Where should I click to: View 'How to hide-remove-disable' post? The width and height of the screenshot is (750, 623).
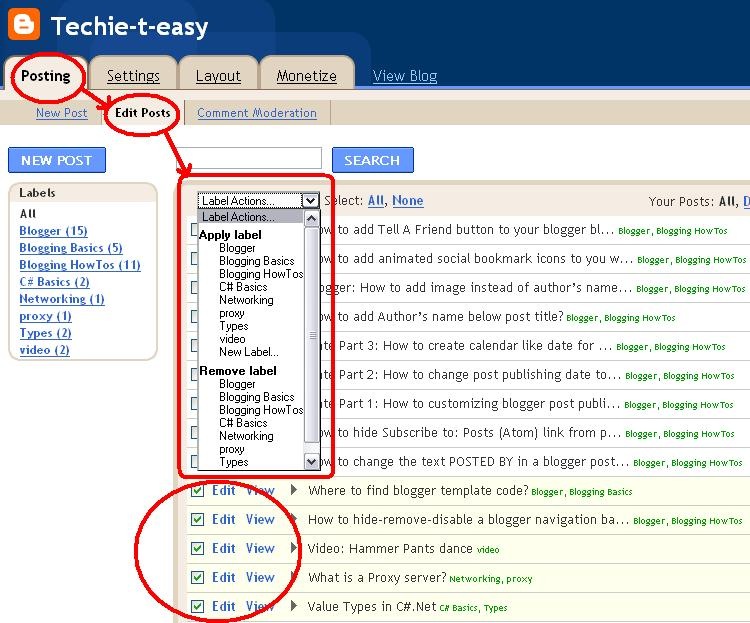click(260, 519)
